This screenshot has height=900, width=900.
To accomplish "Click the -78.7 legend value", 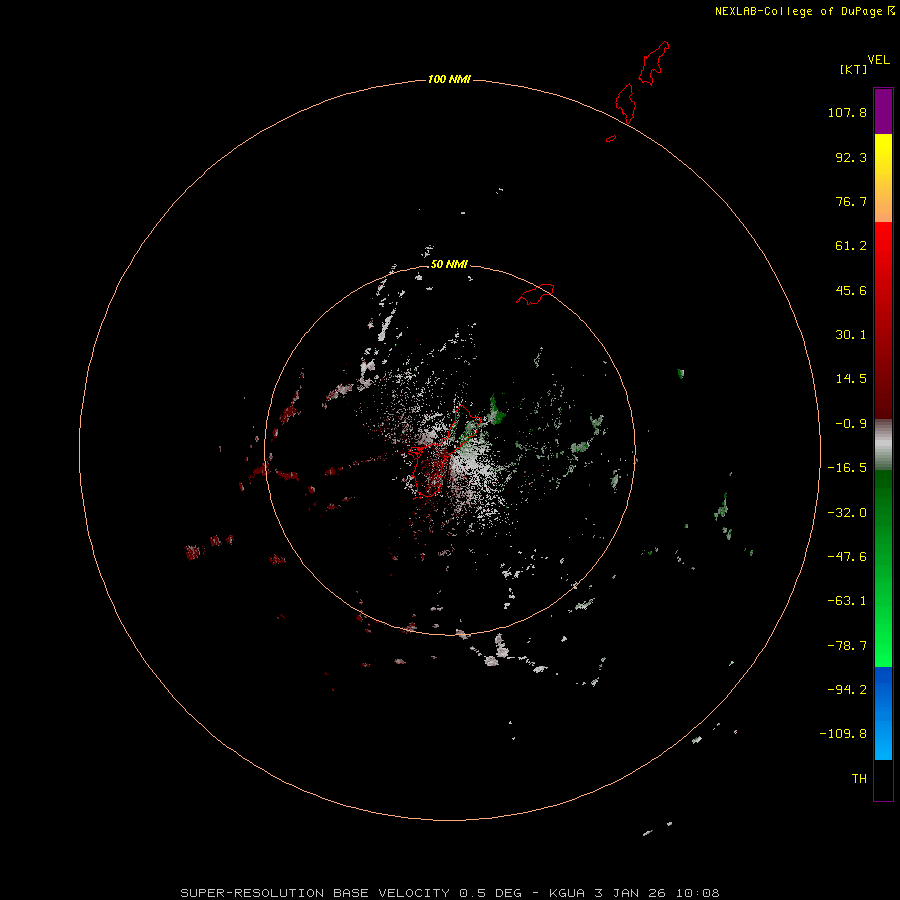I will tap(847, 646).
